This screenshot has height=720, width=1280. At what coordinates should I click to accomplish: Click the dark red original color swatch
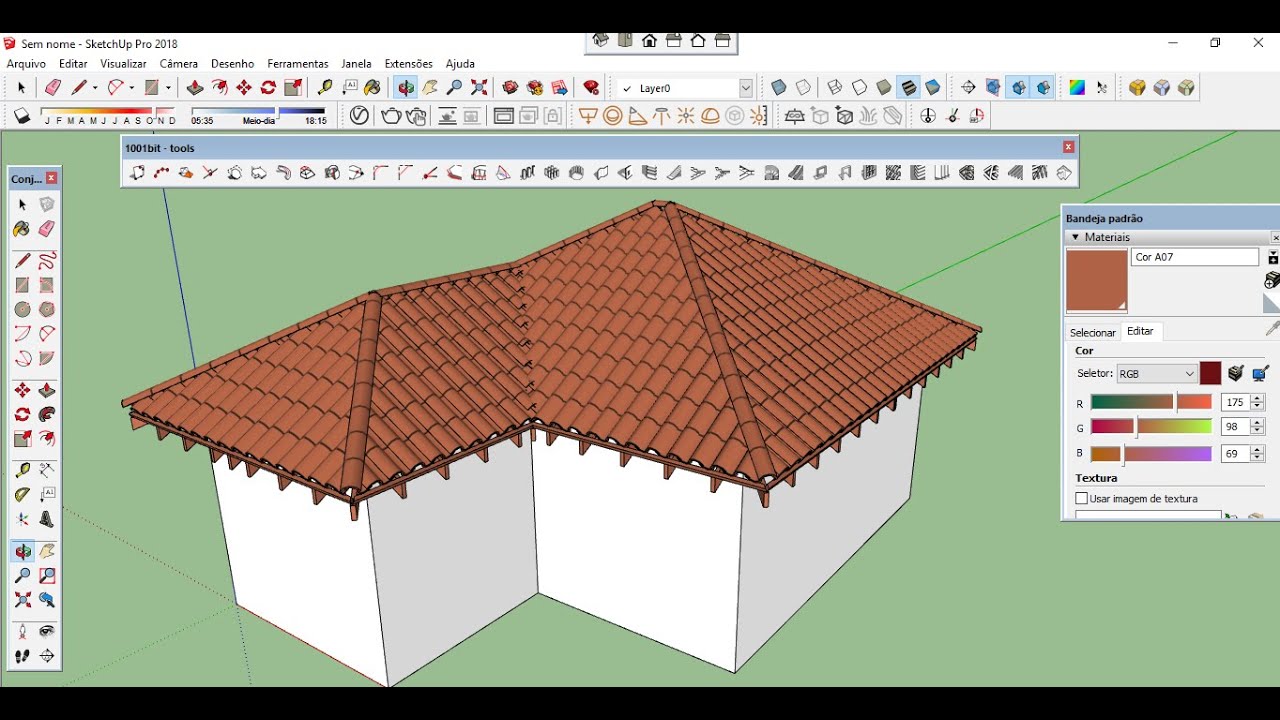point(1210,374)
